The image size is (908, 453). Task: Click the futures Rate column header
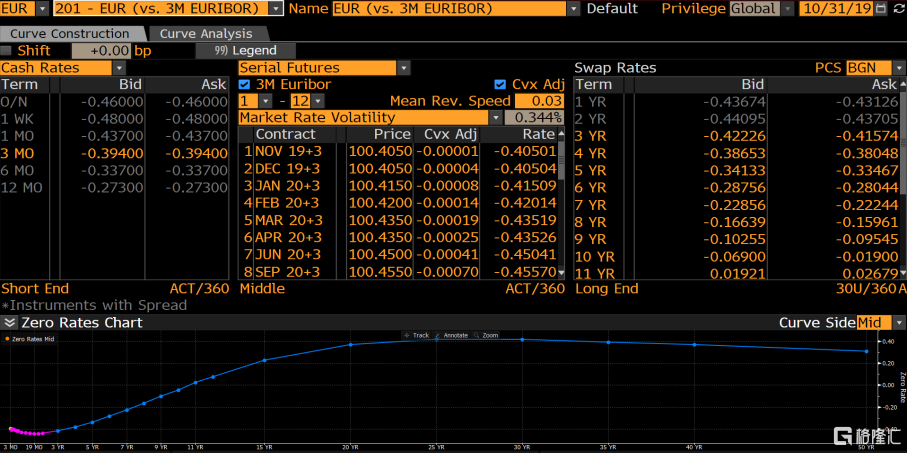[539, 134]
